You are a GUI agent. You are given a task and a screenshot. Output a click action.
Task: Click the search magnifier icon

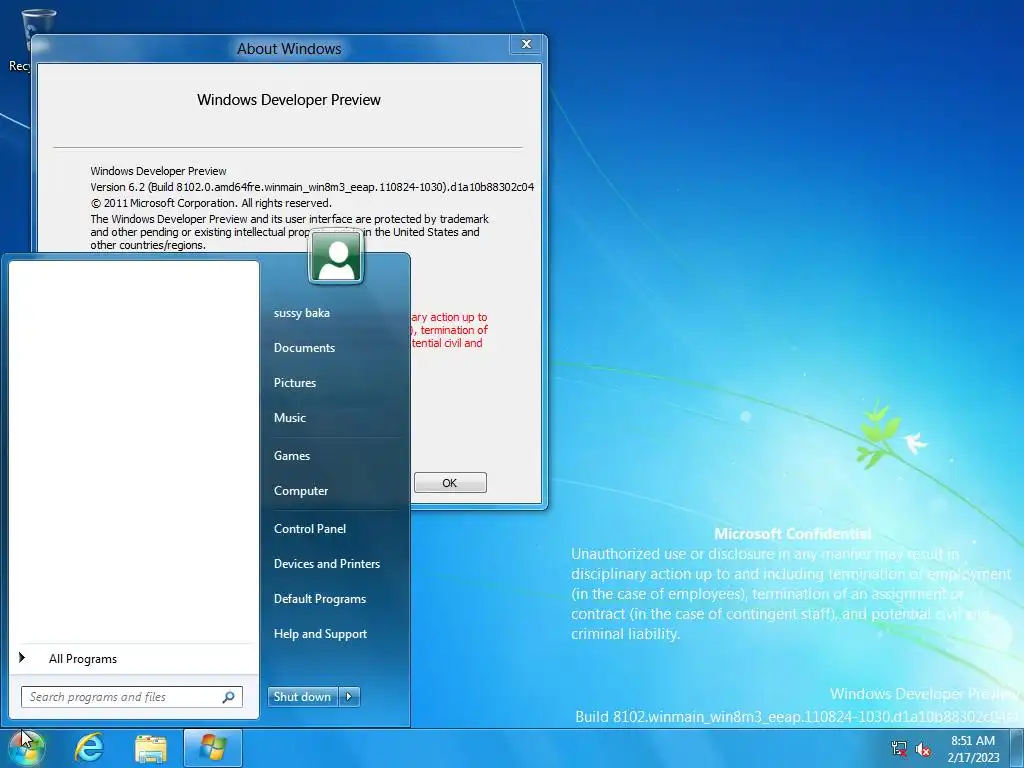229,697
